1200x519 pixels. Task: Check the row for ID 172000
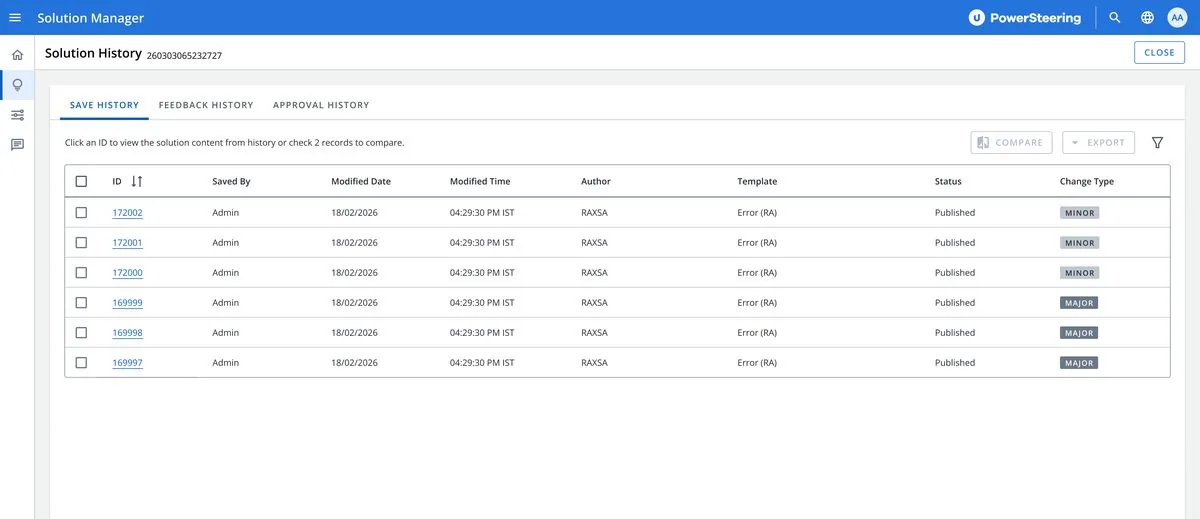[x=81, y=273]
